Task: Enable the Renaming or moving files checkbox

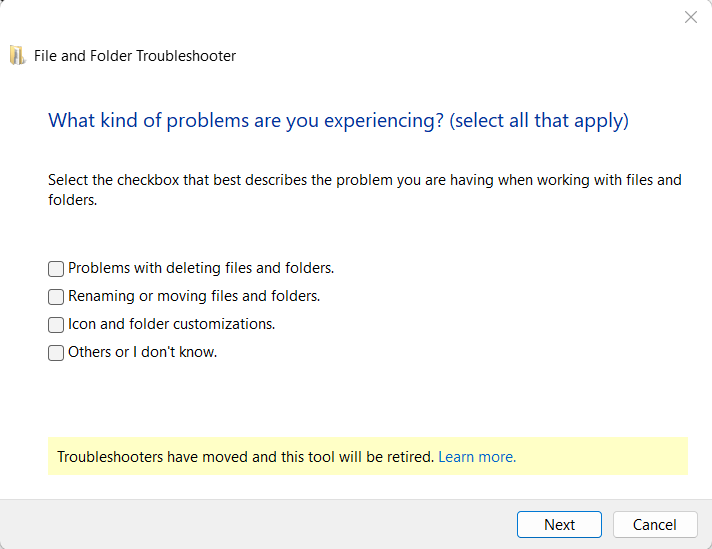Action: [56, 297]
